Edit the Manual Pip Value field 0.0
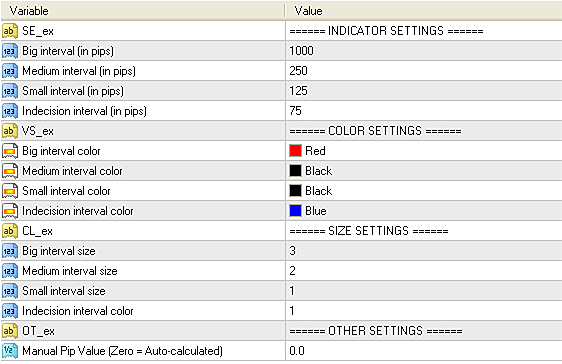Viewport: 562px width, 364px height. coord(424,351)
